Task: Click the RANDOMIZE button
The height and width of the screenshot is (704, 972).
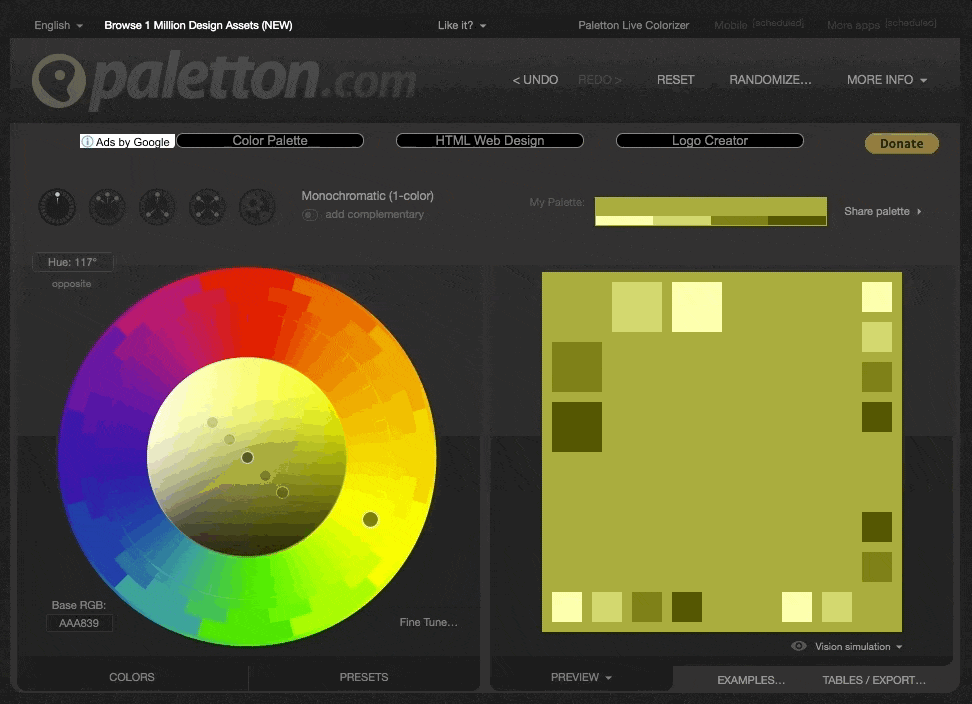Action: [x=770, y=80]
